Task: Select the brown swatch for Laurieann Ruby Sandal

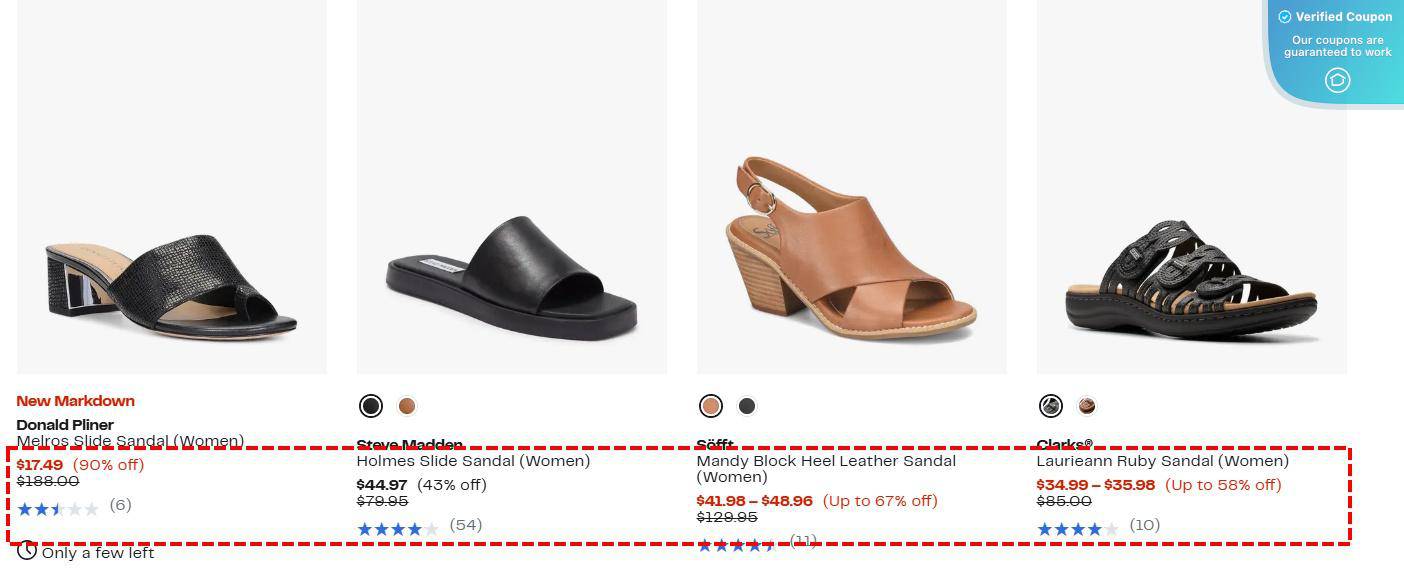Action: click(x=1087, y=406)
